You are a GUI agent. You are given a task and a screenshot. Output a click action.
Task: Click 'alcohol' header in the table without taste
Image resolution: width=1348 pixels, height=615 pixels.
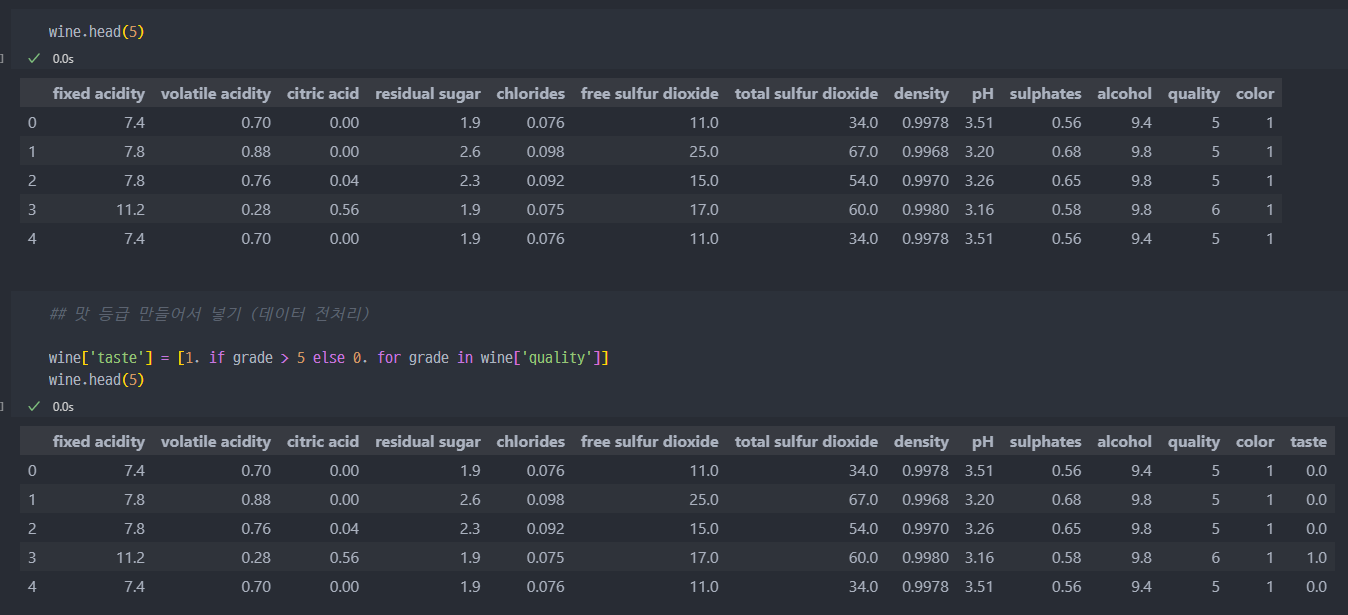[1125, 94]
